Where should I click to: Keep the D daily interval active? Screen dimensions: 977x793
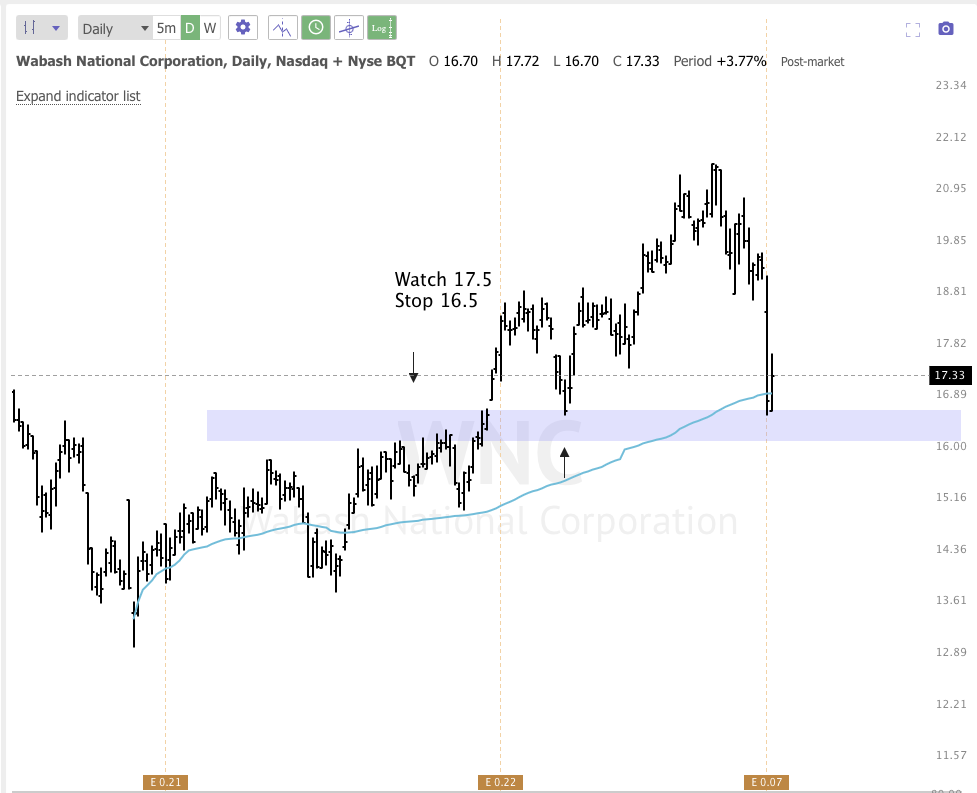188,27
